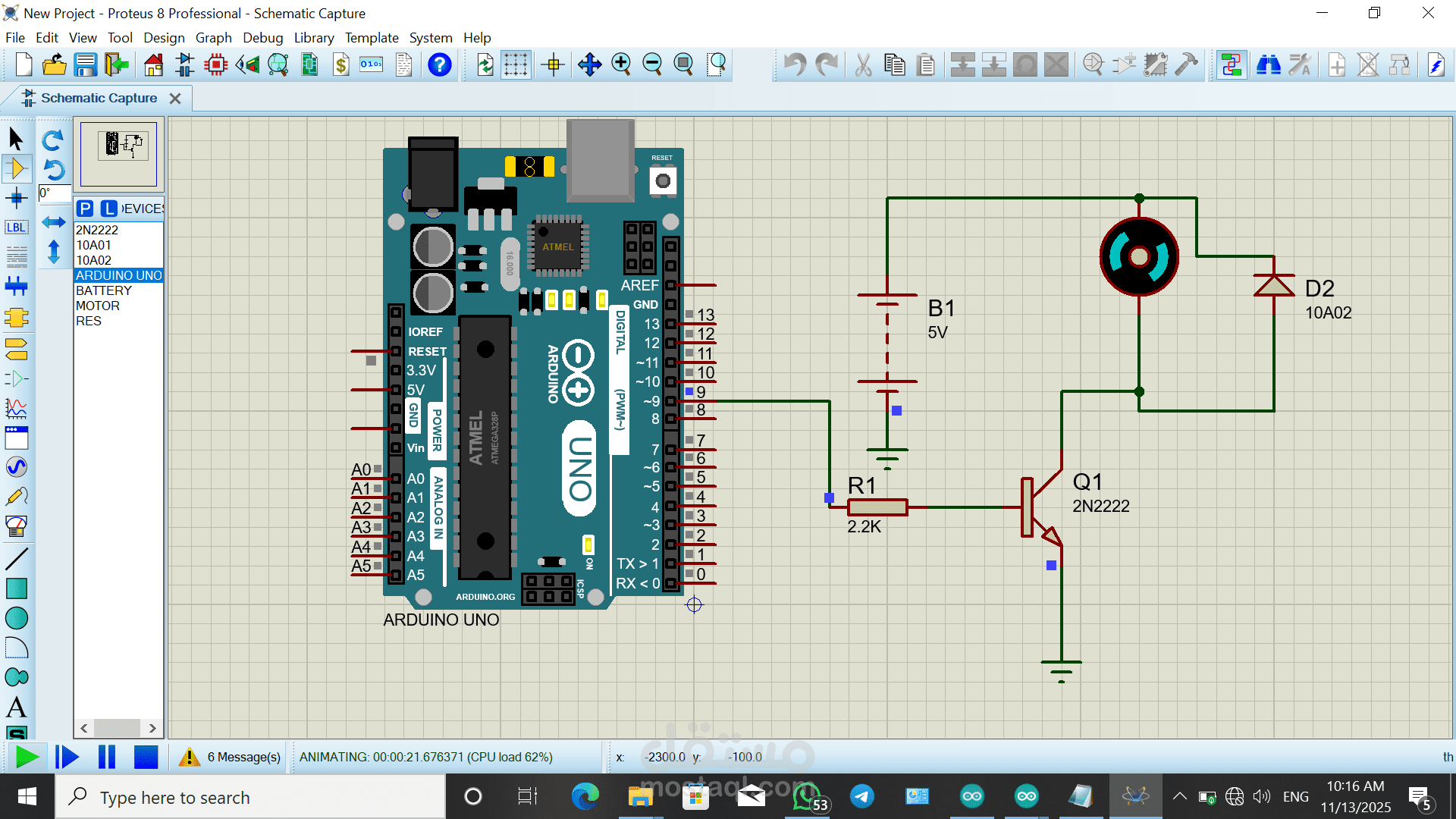Click the Bill of Materials dollar icon
The height and width of the screenshot is (819, 1456).
(x=341, y=65)
